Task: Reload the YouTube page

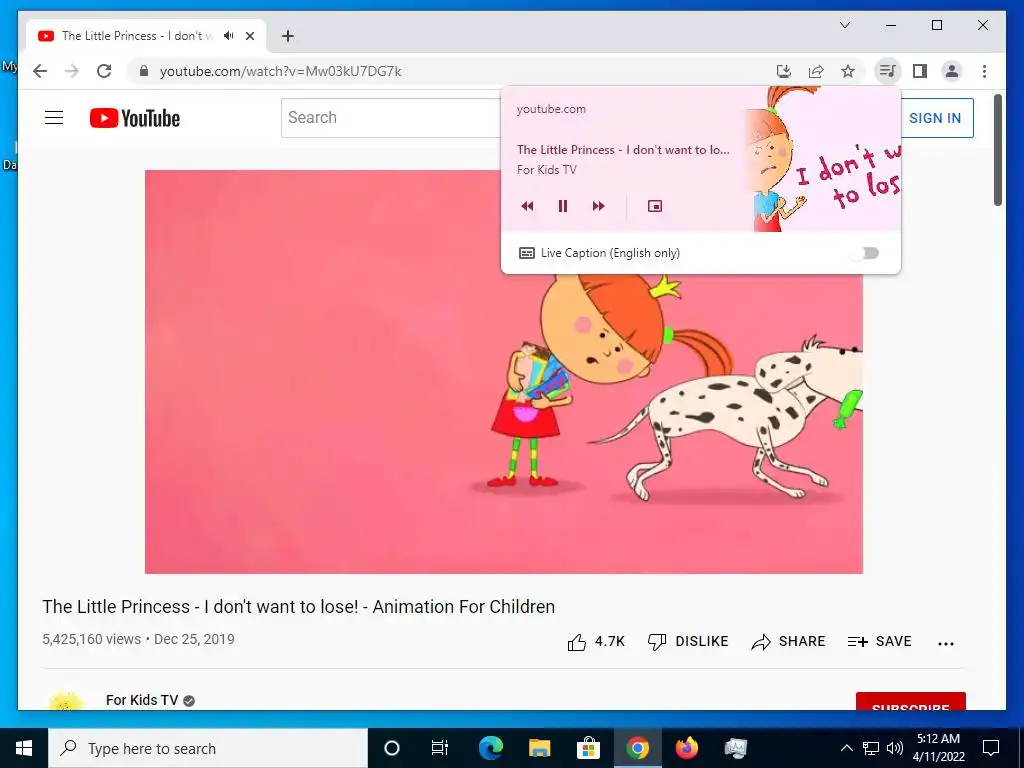Action: tap(104, 71)
